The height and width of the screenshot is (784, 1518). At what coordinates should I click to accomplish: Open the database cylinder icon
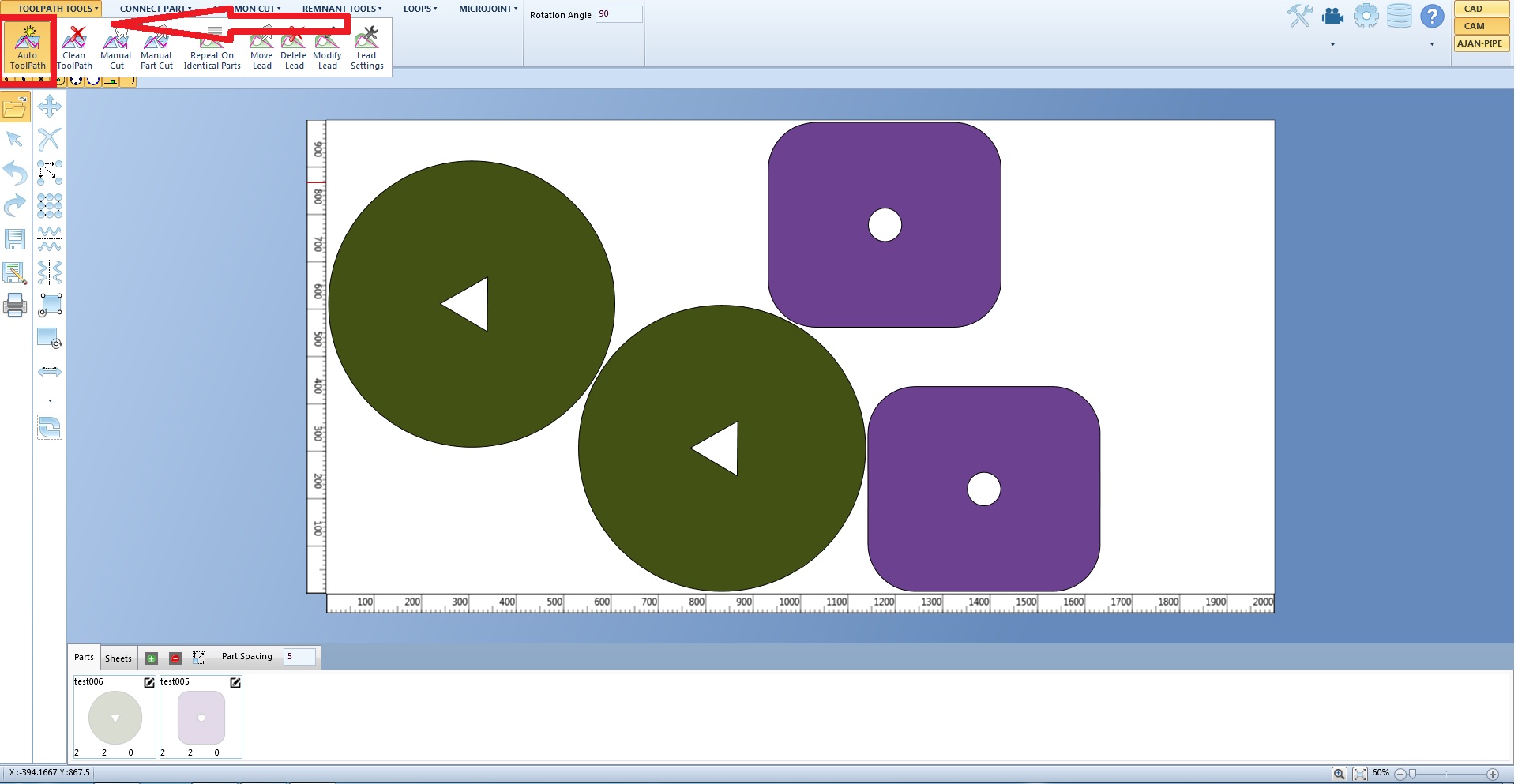(x=1399, y=16)
